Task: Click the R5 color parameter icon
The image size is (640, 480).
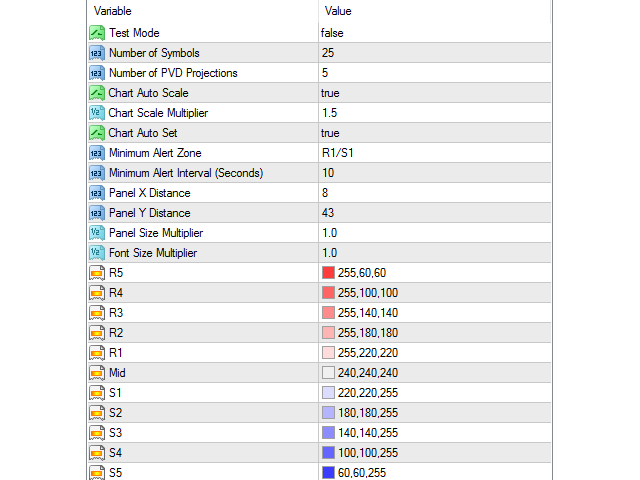Action: 97,273
